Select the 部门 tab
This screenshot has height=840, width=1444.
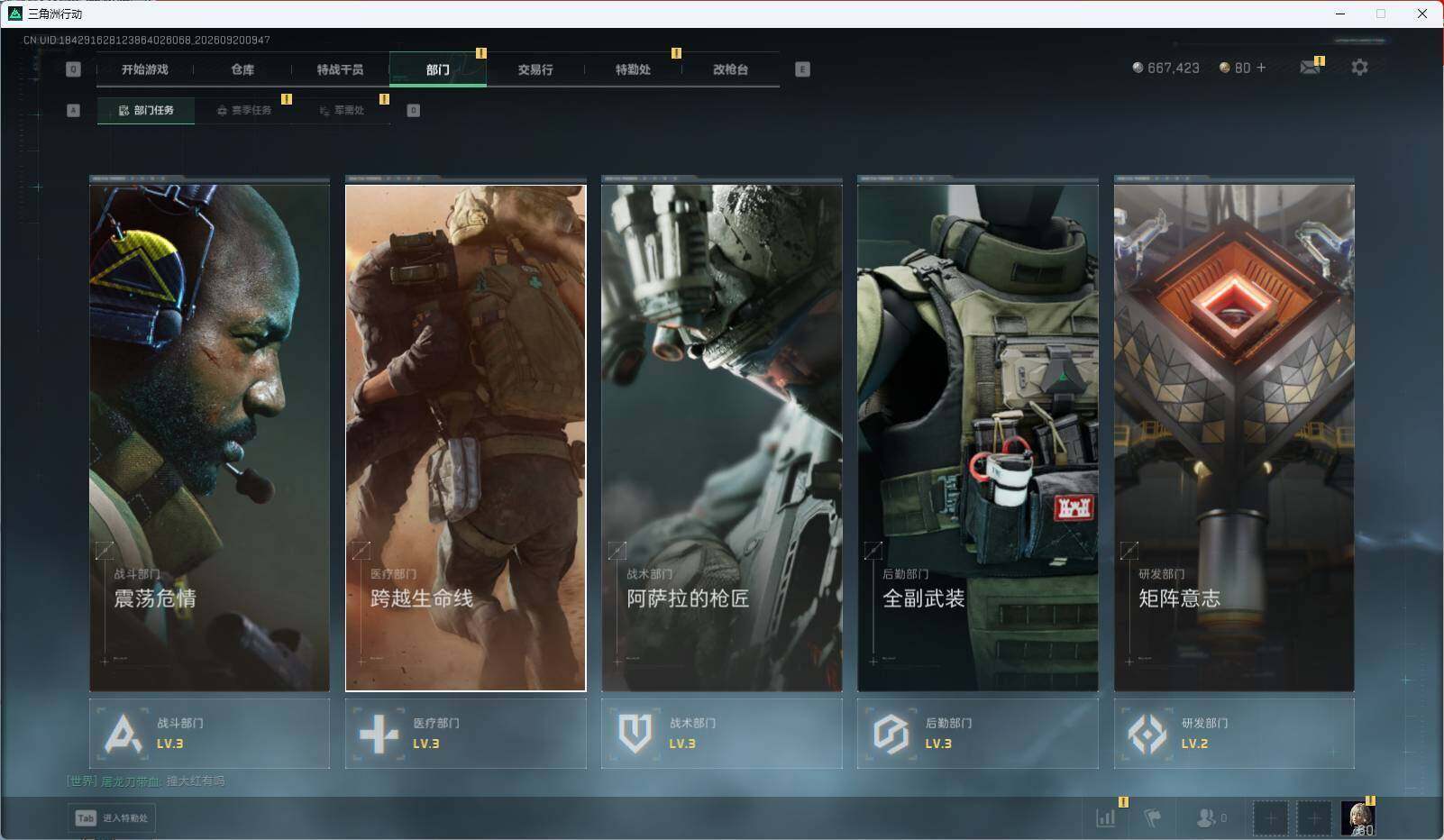tap(438, 69)
